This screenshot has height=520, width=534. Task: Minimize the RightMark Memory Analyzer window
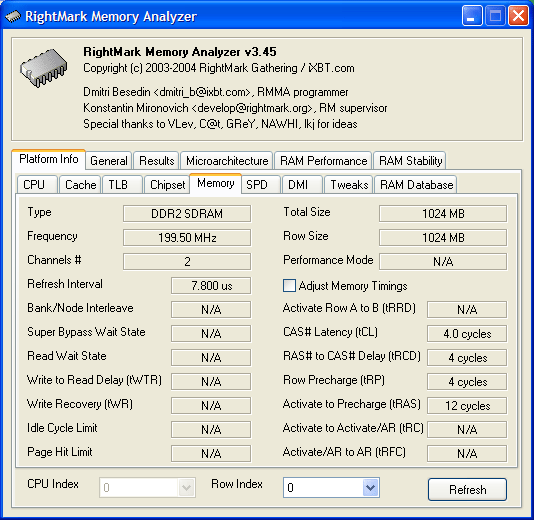coord(472,16)
